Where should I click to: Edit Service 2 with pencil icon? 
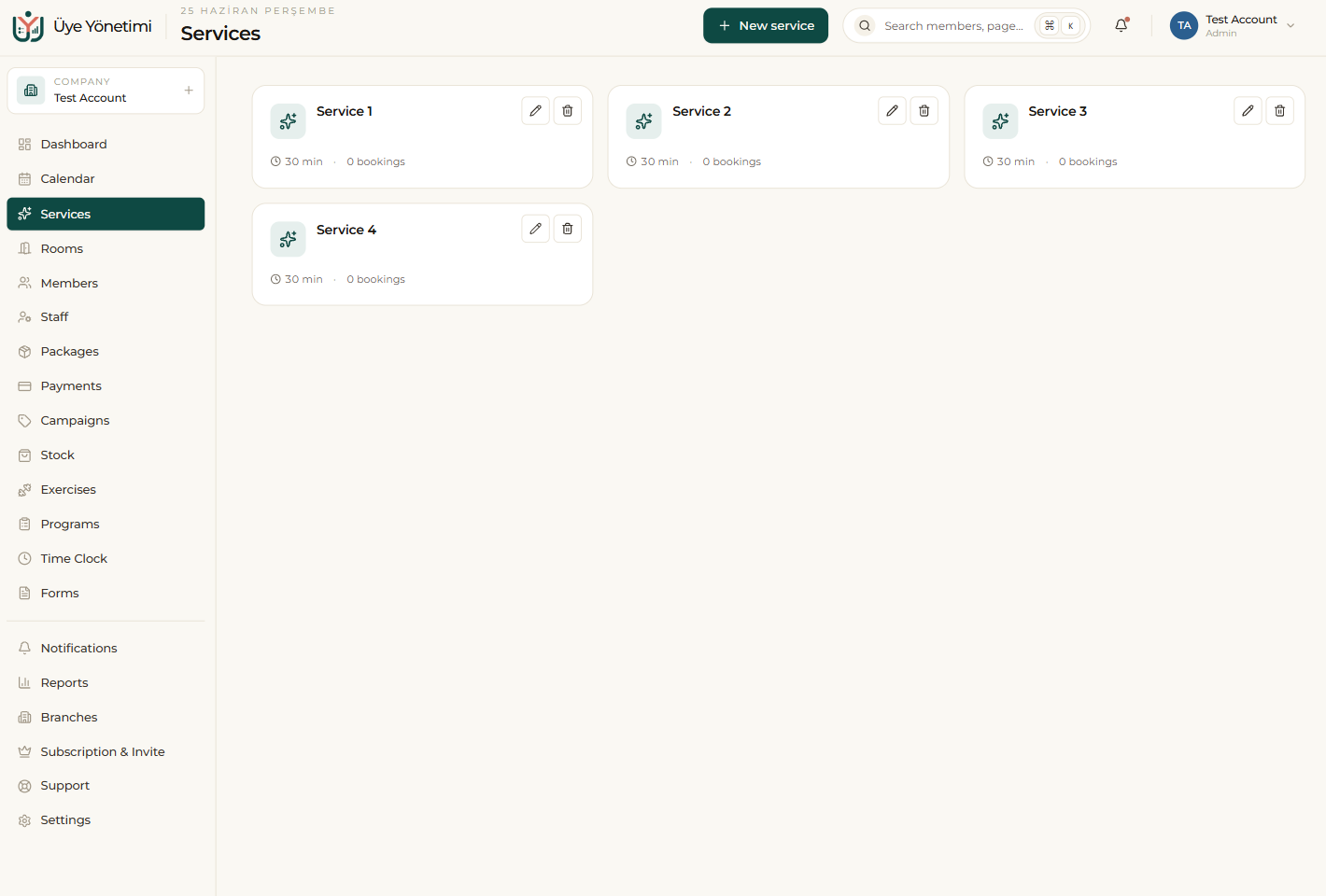pos(892,111)
